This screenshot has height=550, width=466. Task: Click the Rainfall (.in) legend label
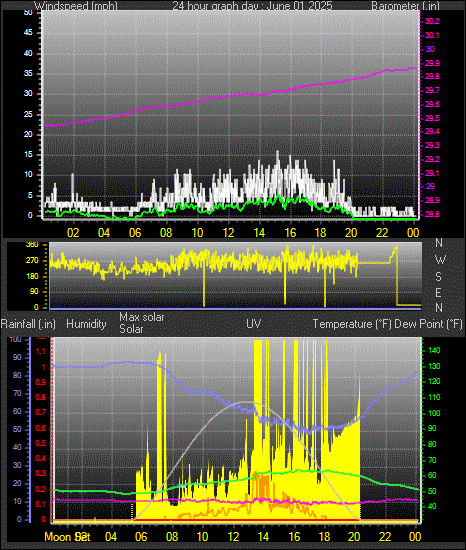click(x=28, y=324)
